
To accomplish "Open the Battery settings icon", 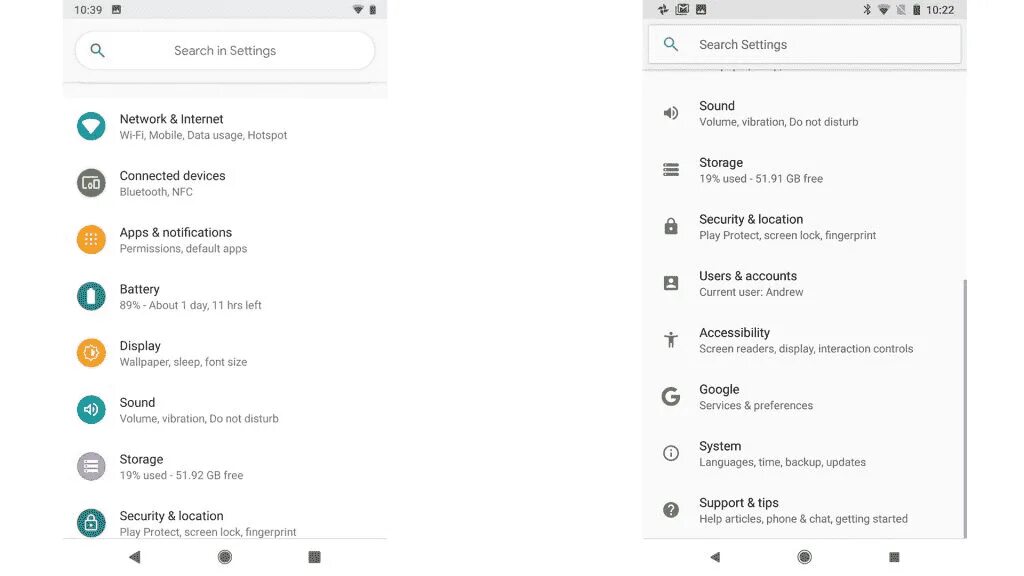I will pos(91,296).
